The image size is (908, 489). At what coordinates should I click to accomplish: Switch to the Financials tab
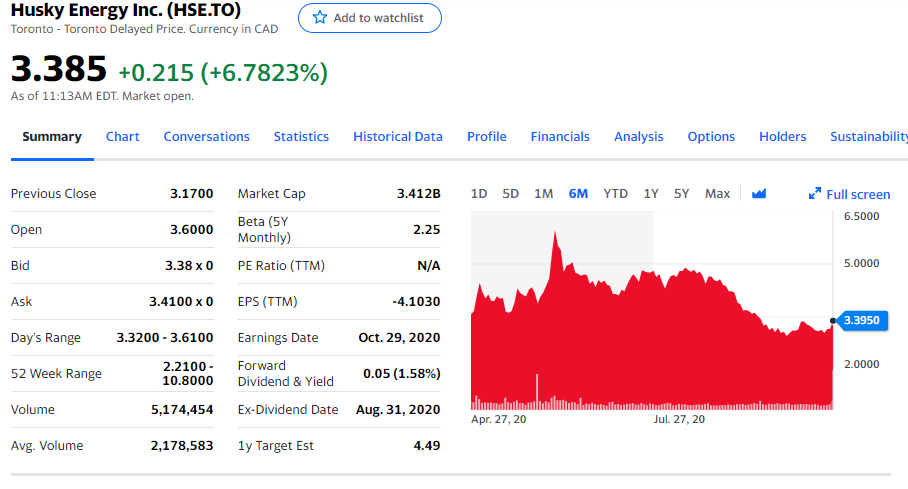560,137
